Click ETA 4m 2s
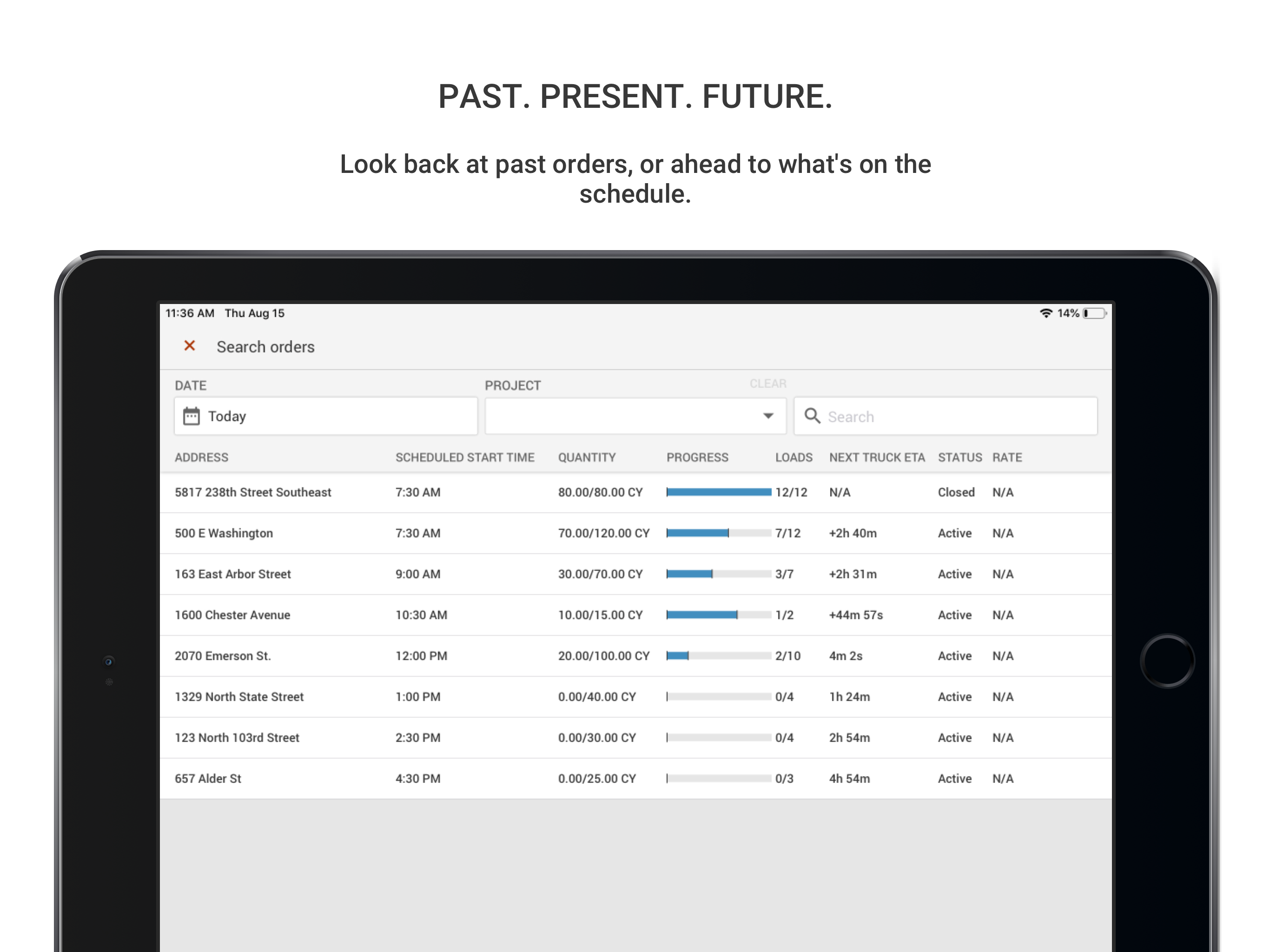 pyautogui.click(x=845, y=656)
